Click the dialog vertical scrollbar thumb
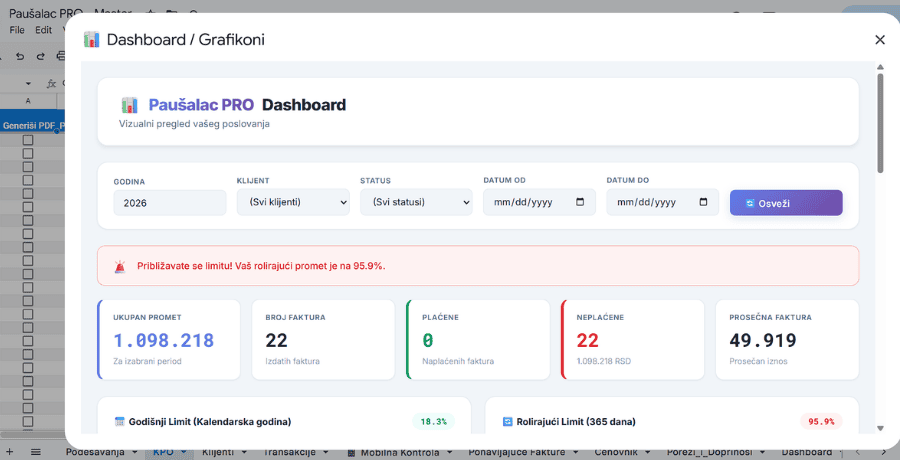 pyautogui.click(x=880, y=122)
